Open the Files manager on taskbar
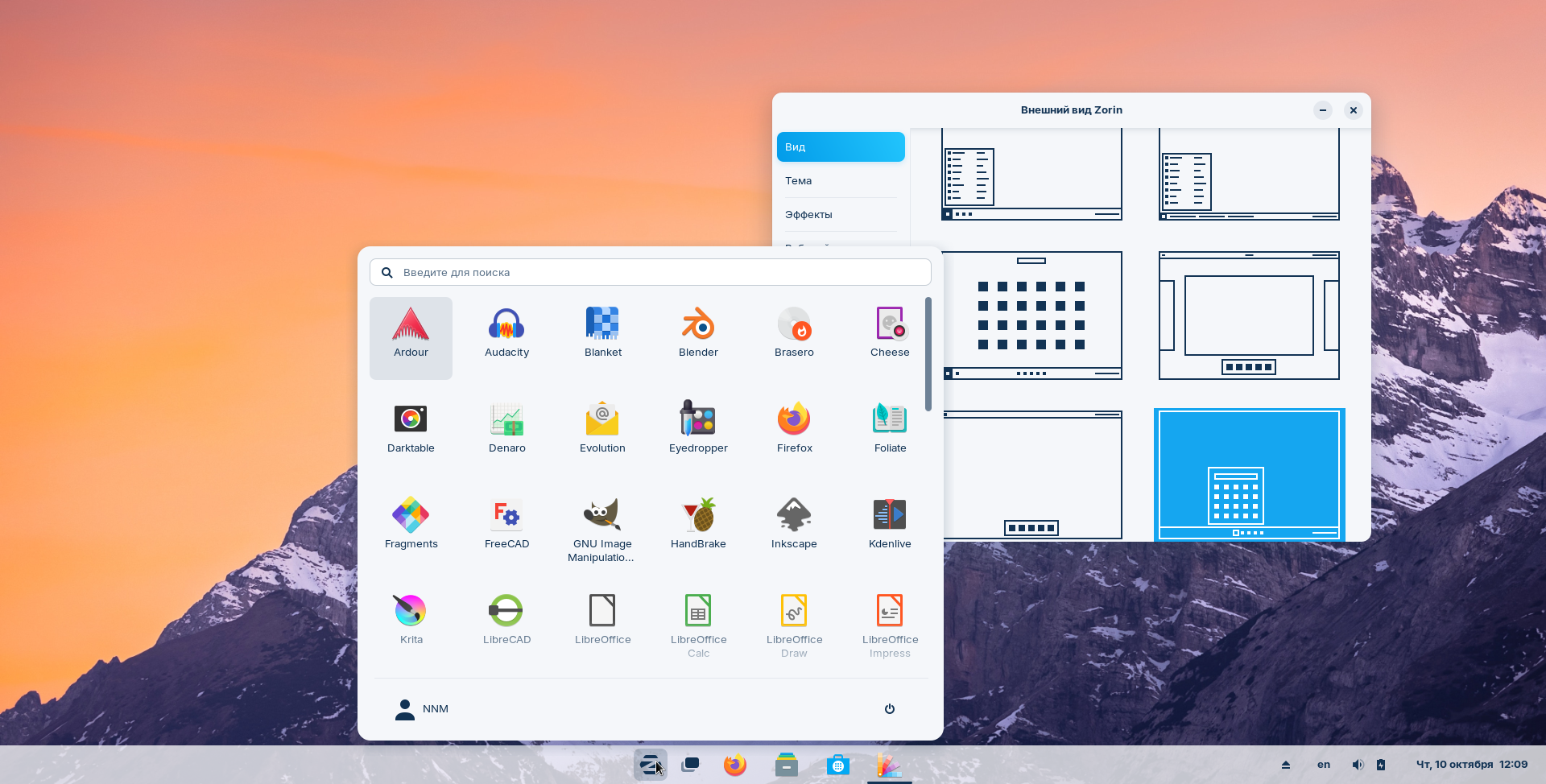The image size is (1546, 784). tap(787, 765)
